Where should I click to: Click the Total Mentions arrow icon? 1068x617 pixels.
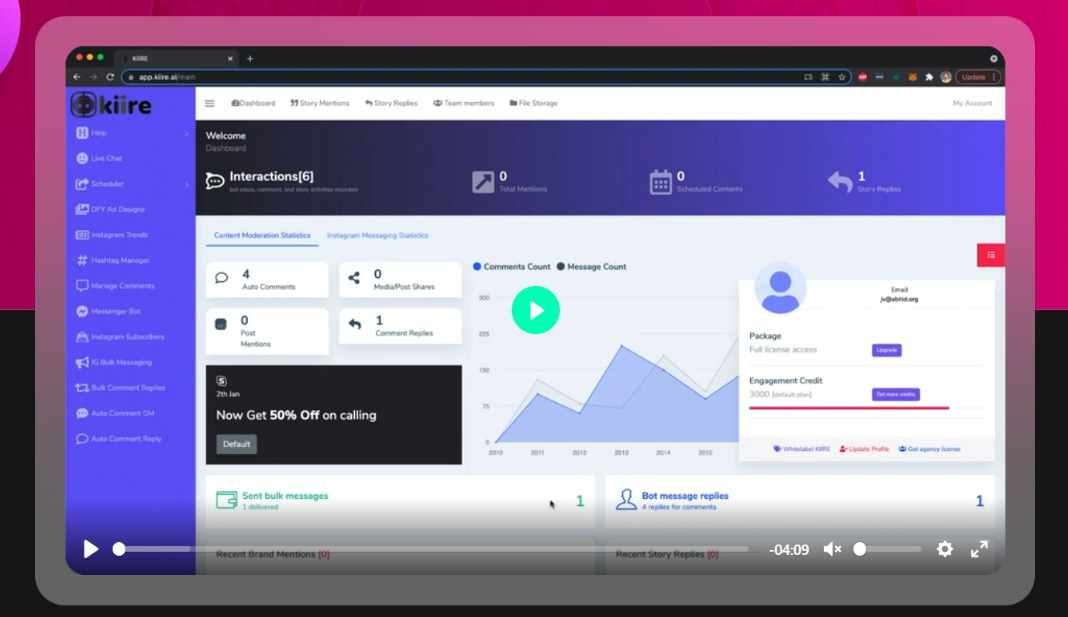[x=483, y=182]
